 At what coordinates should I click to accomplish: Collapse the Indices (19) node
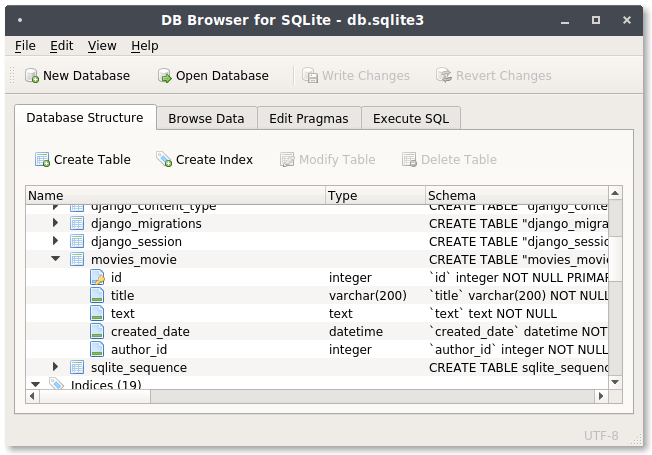pos(35,385)
